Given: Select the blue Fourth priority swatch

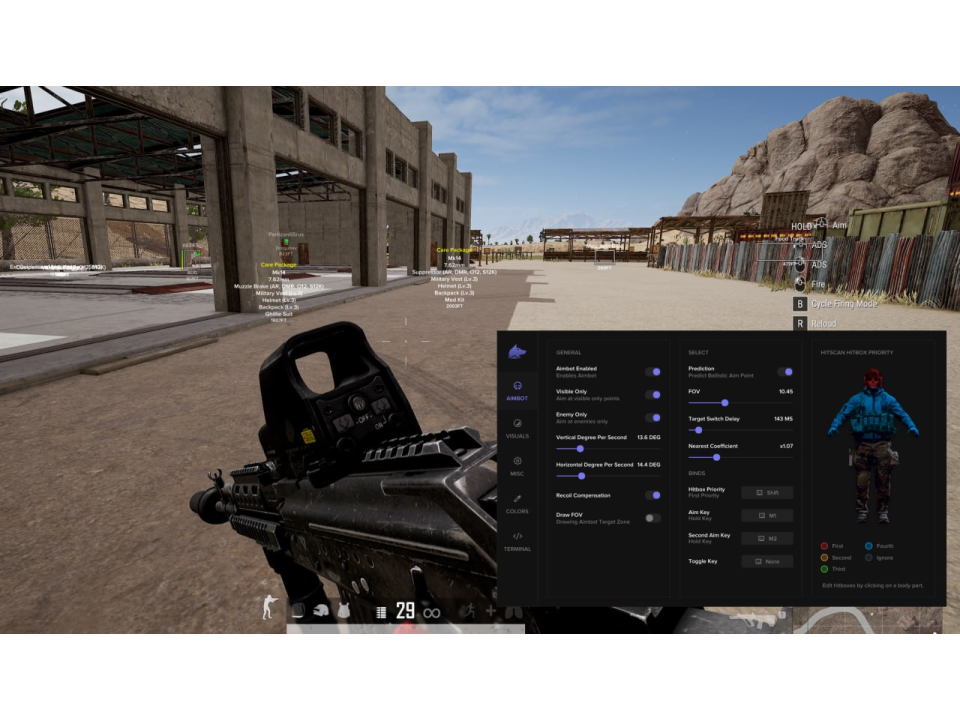Looking at the screenshot, I should (869, 546).
